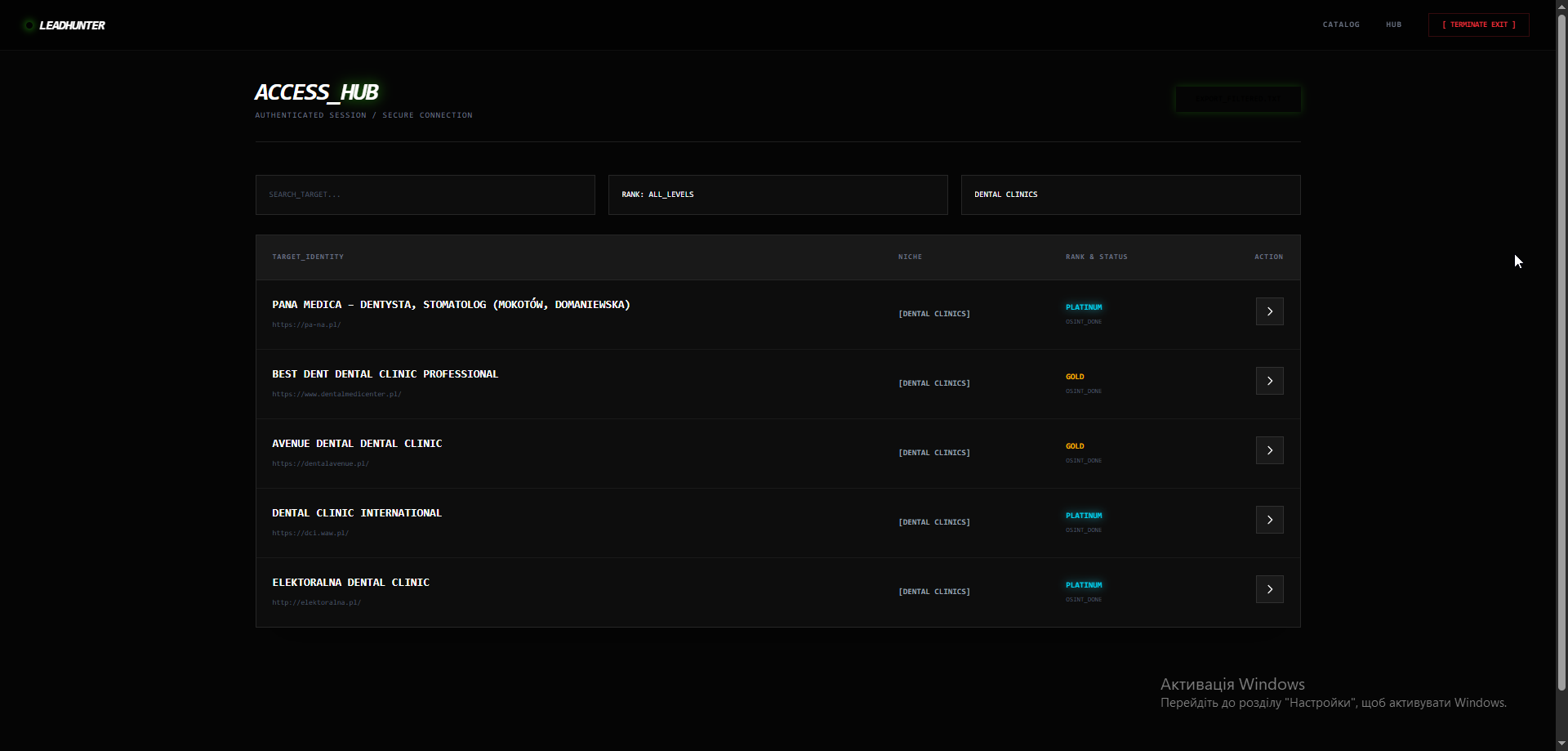Click Platinum rank of Dental Clinic International
This screenshot has height=751, width=1568.
(x=1084, y=516)
